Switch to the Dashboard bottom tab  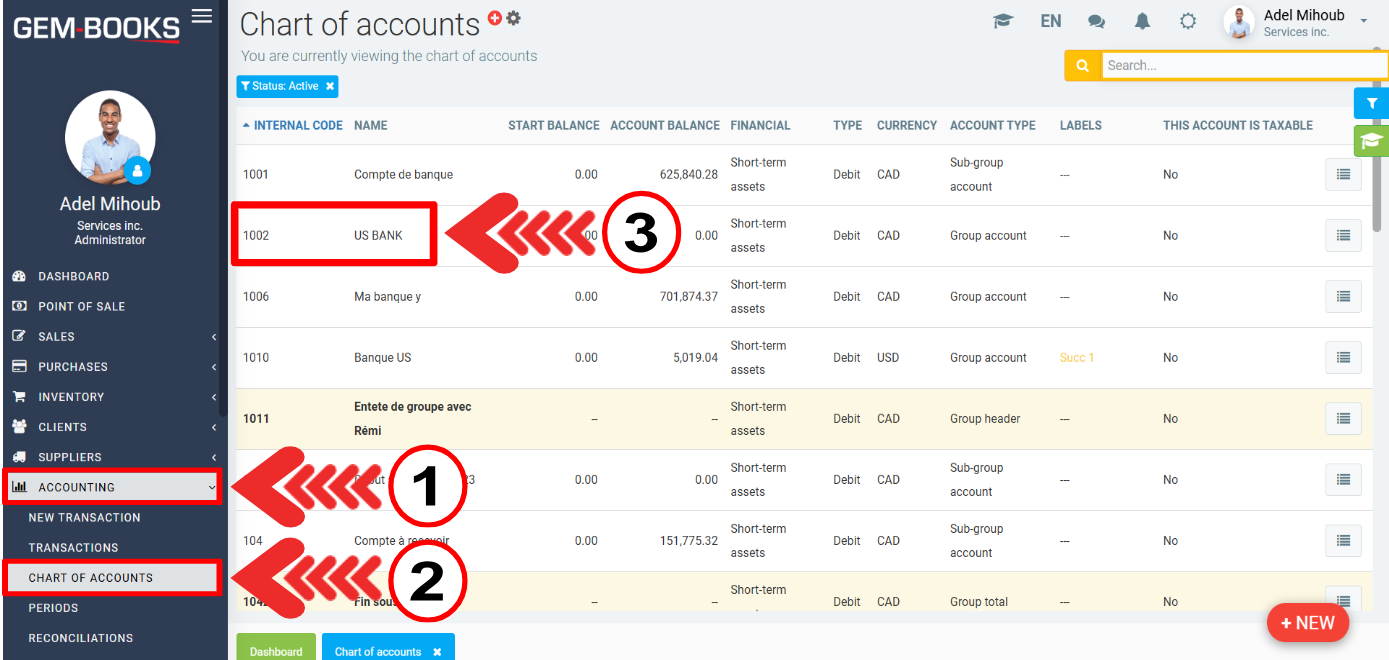pyautogui.click(x=275, y=651)
